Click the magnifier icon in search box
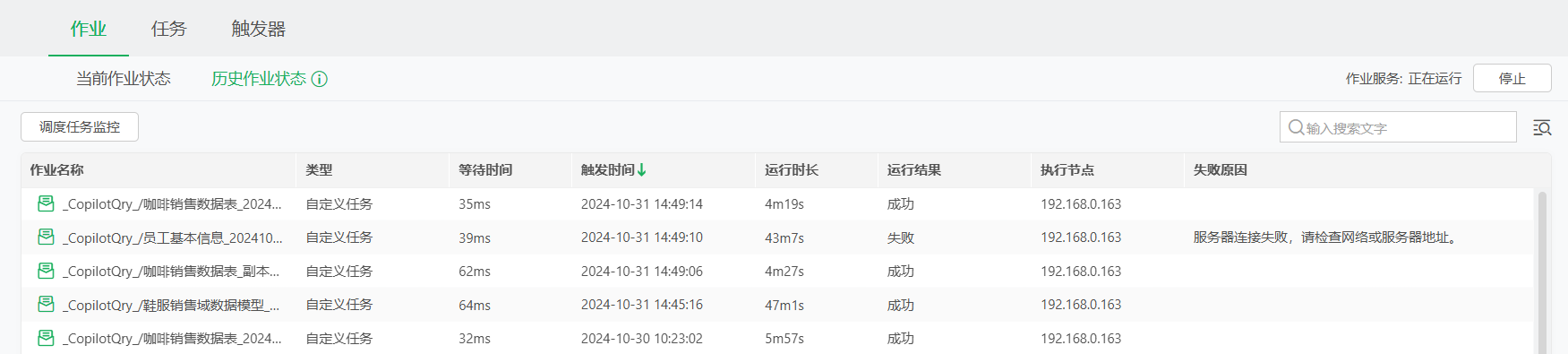Viewport: 1568px width, 354px height. [1296, 127]
